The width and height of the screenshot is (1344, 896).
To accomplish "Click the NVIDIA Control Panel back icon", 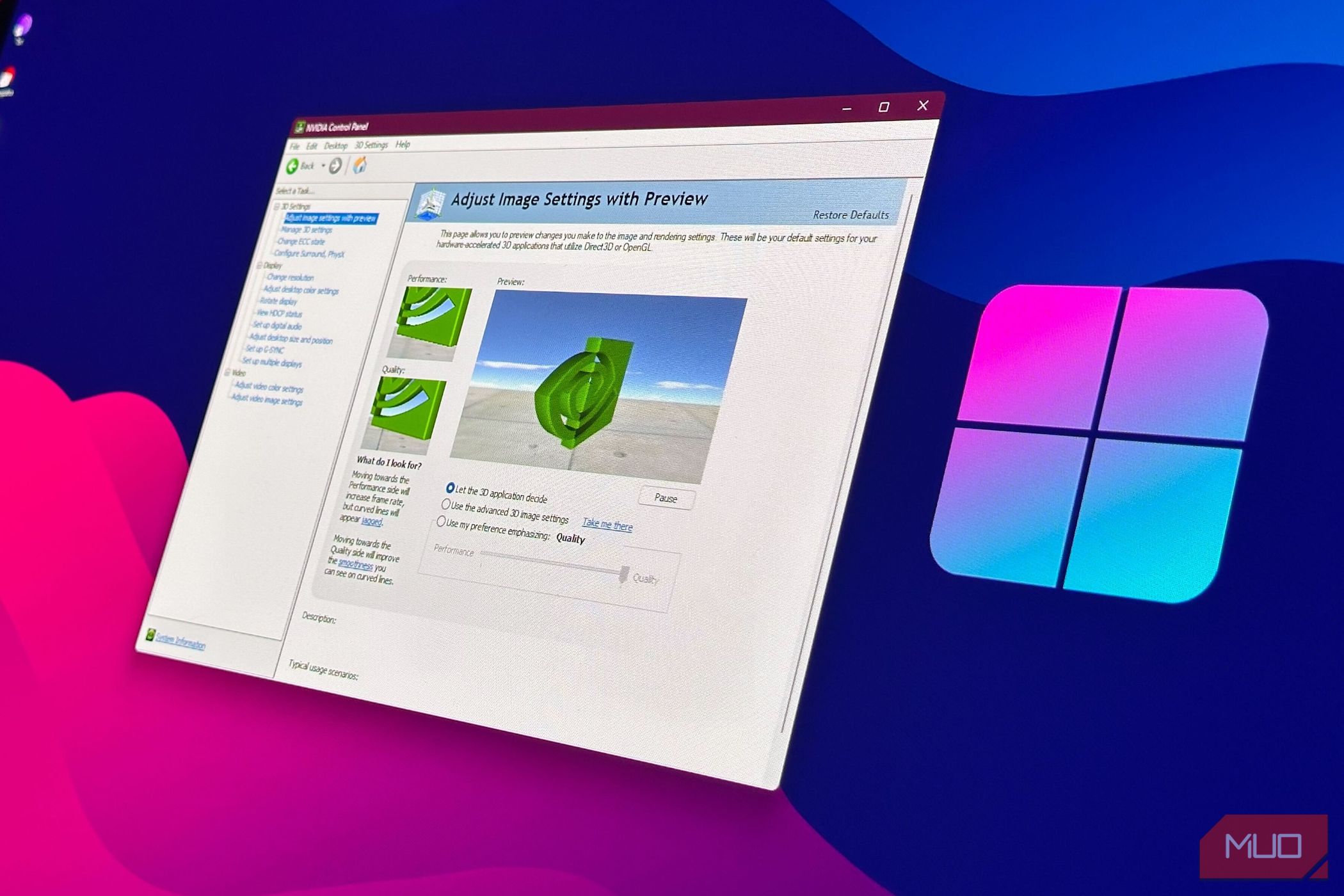I will pyautogui.click(x=297, y=167).
